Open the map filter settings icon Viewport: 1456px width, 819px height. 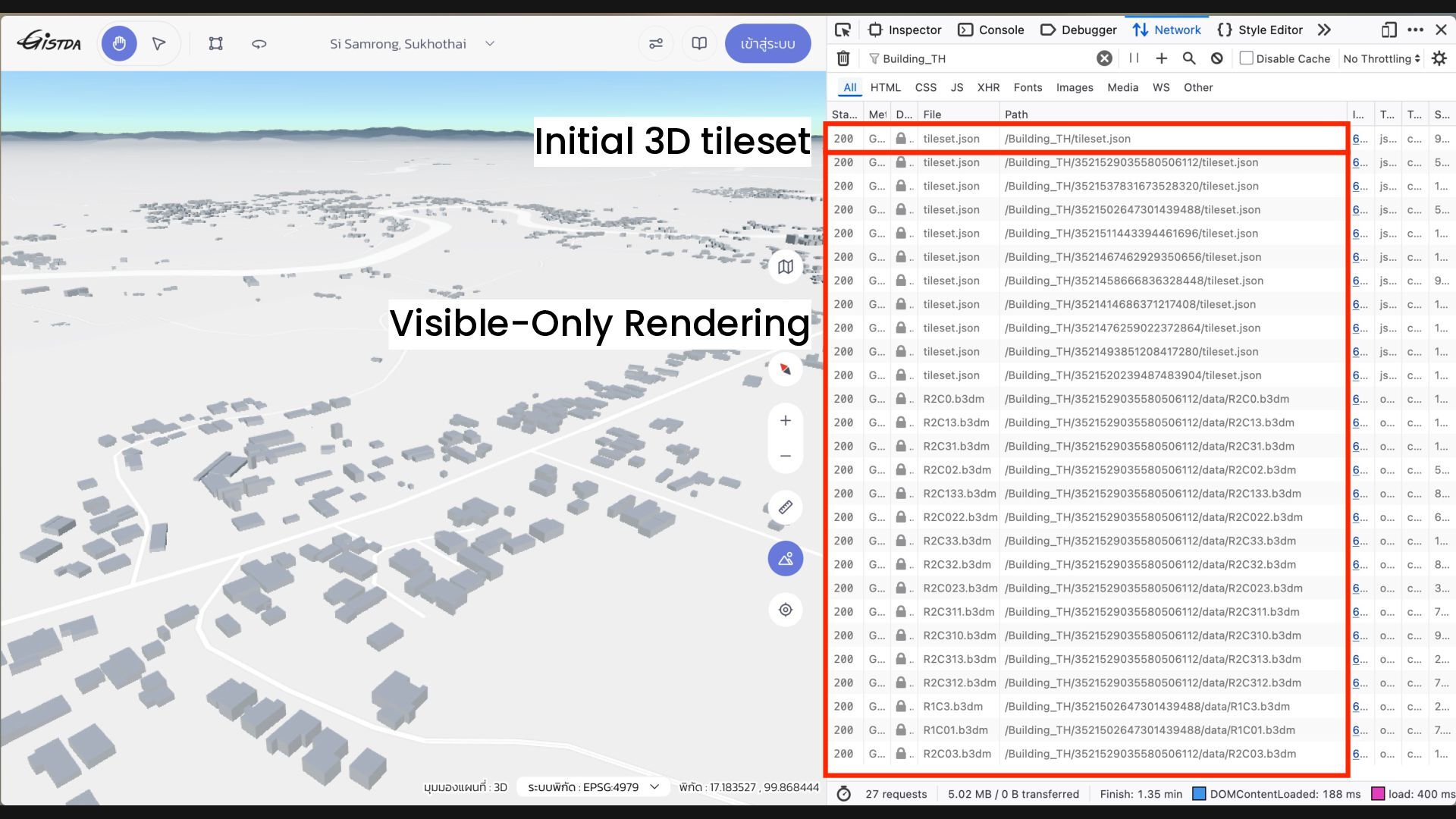coord(656,44)
